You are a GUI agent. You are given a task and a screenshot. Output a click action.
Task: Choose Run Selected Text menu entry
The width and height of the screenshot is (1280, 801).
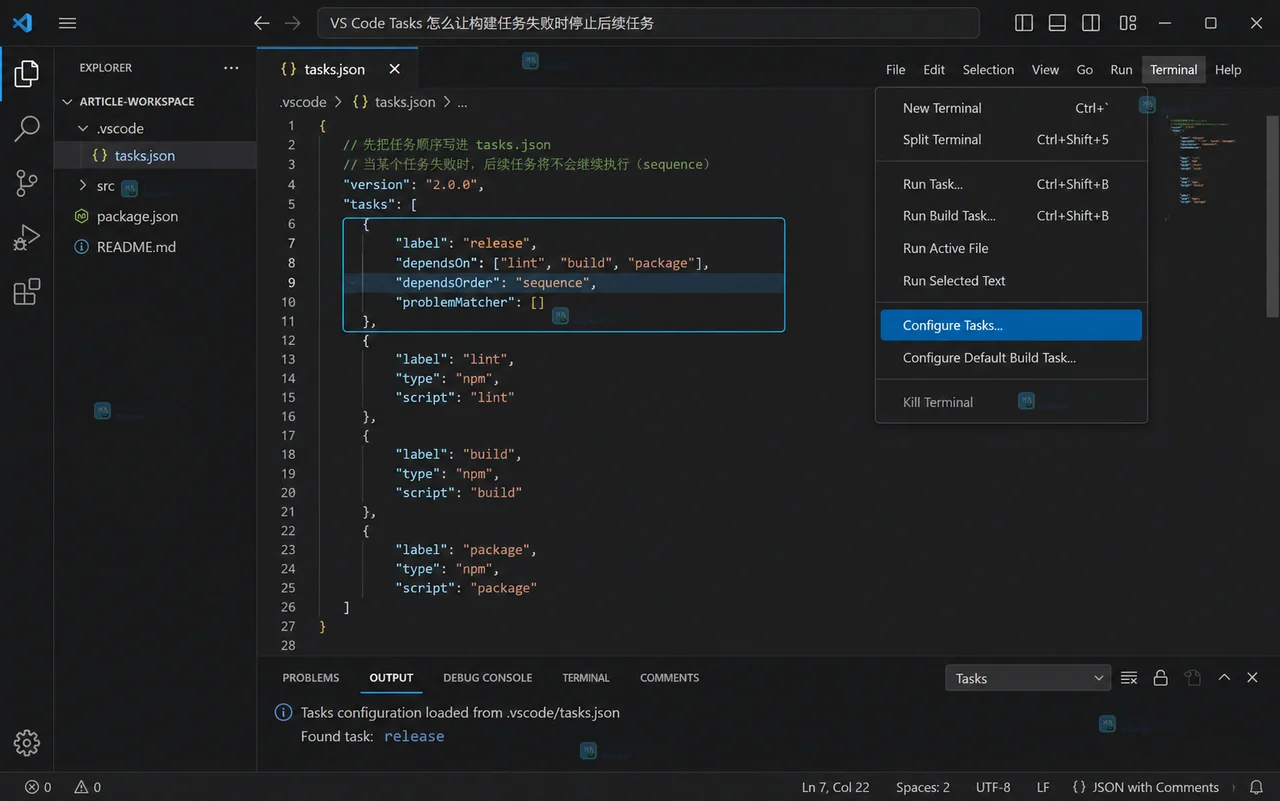(x=1011, y=281)
